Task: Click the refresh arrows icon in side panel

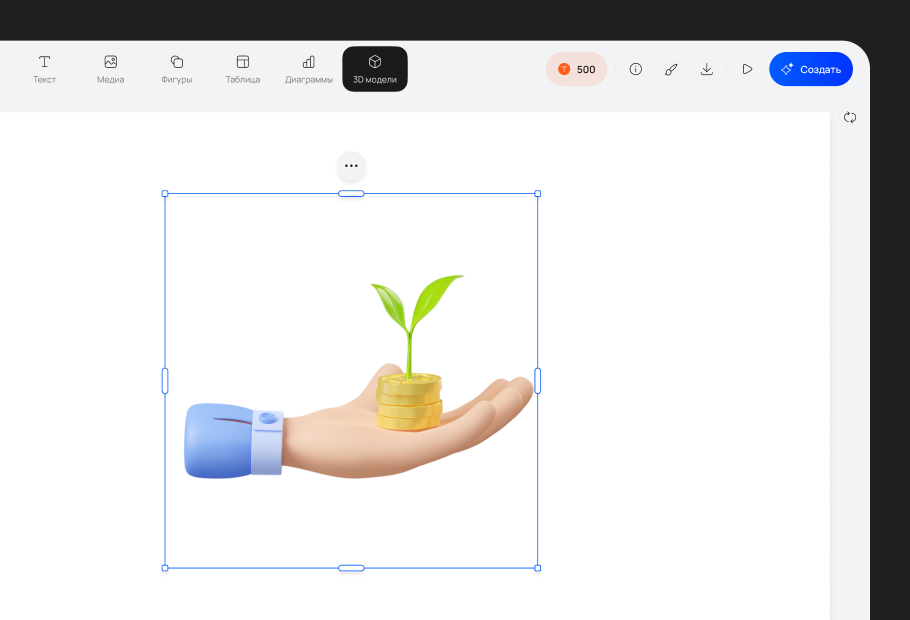Action: click(x=850, y=117)
